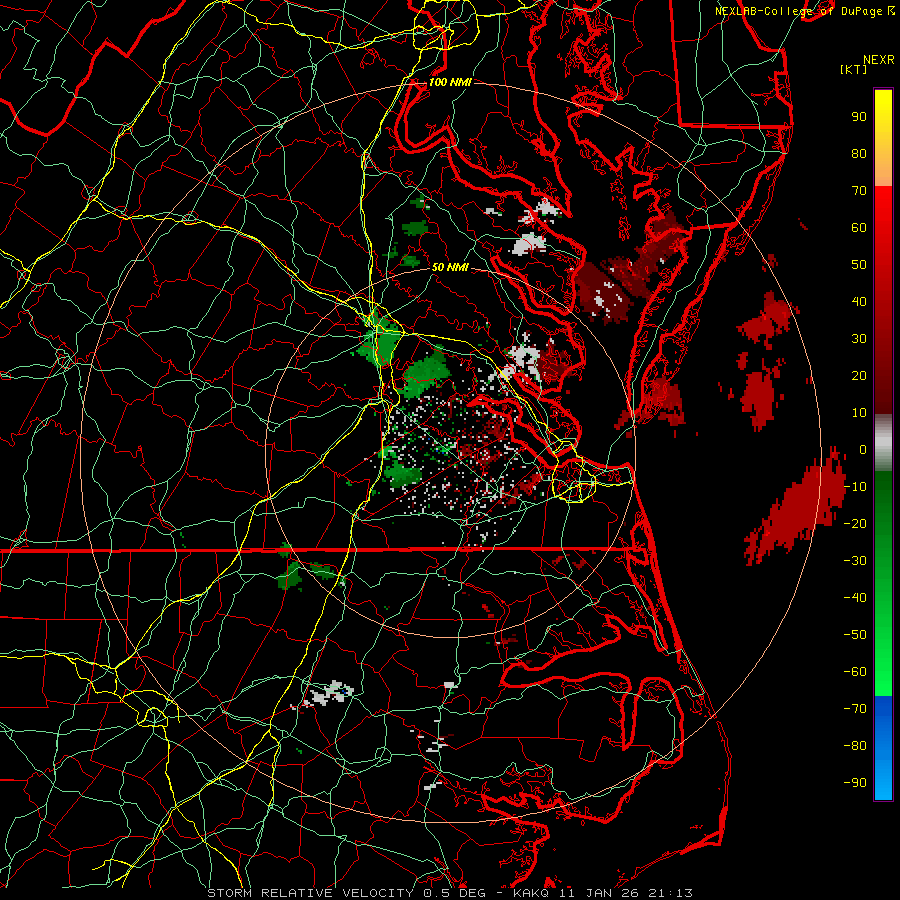900x900 pixels.
Task: Select the -10 knot scale label
Action: pyautogui.click(x=855, y=487)
